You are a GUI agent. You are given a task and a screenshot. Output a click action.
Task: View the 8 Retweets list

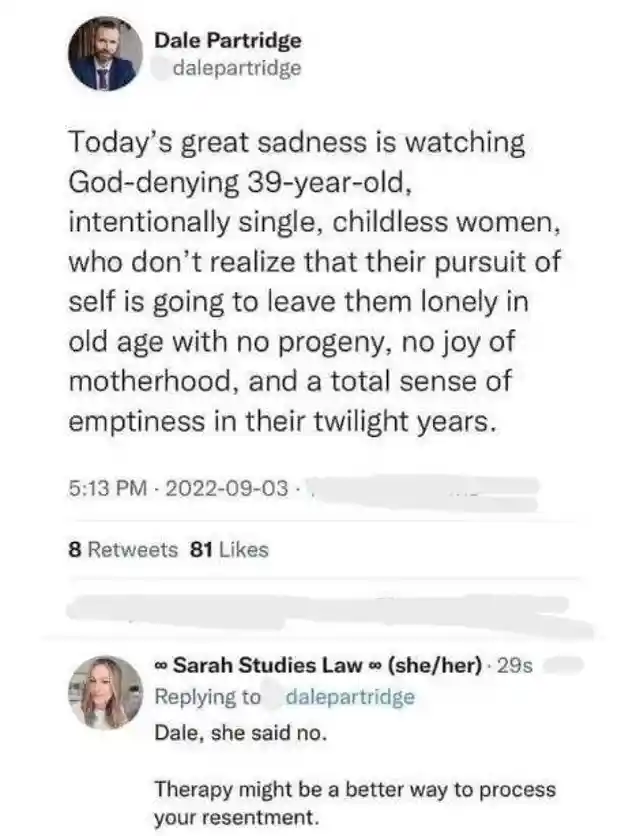pos(123,550)
